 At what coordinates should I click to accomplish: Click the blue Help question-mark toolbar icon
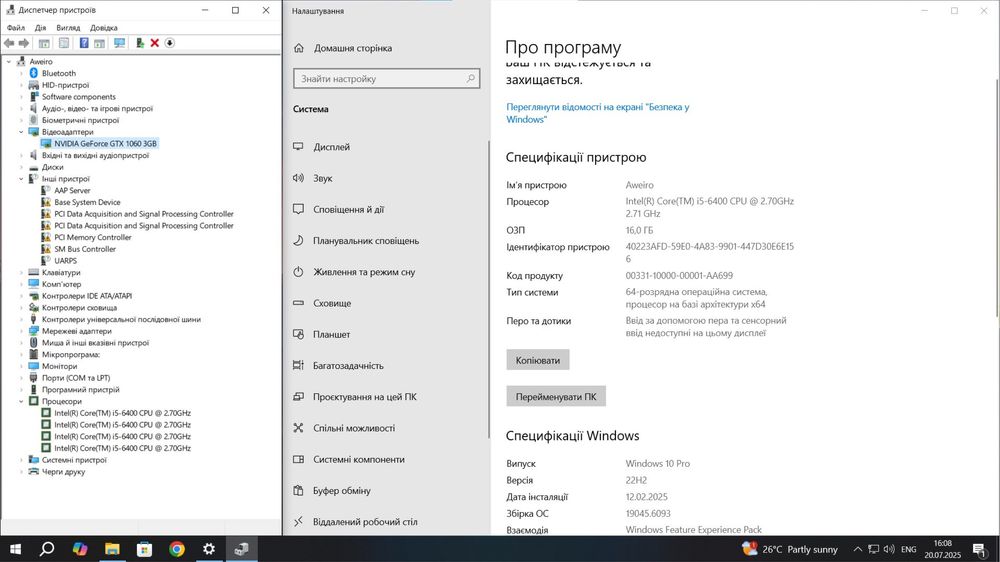[84, 43]
